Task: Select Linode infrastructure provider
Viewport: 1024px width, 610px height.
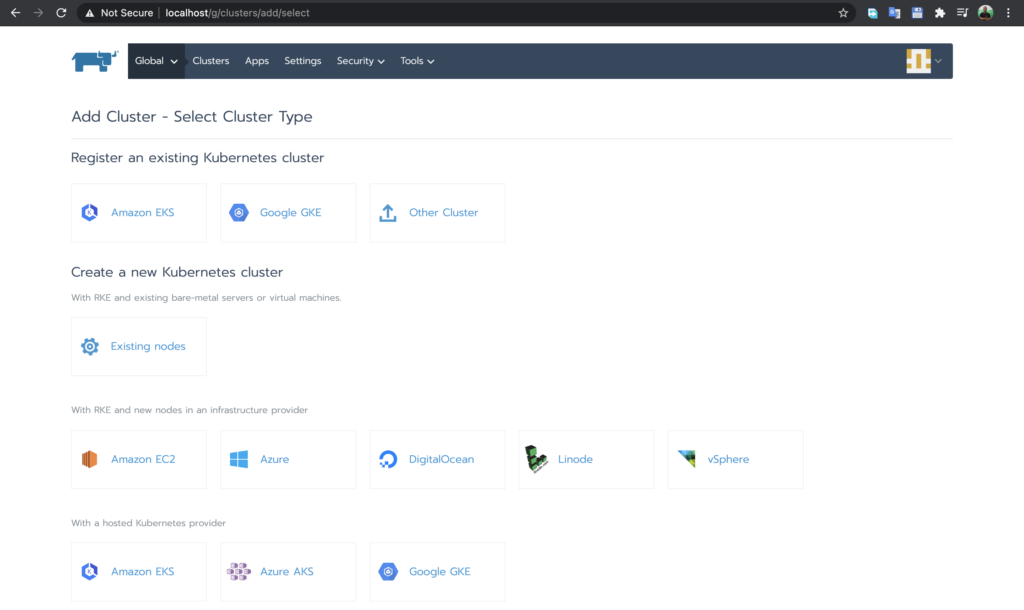Action: pyautogui.click(x=586, y=459)
